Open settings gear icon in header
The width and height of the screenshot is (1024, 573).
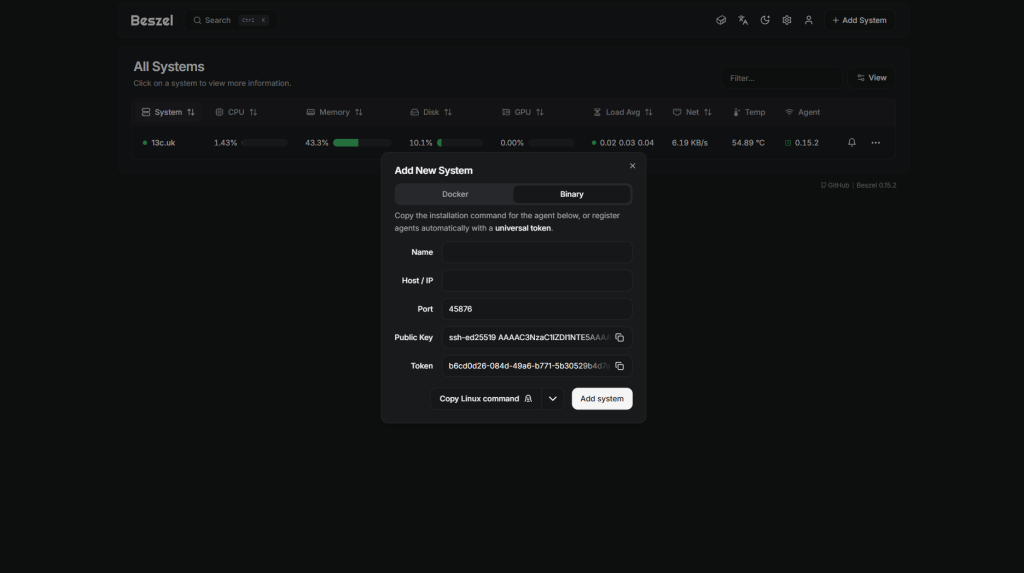tap(787, 20)
